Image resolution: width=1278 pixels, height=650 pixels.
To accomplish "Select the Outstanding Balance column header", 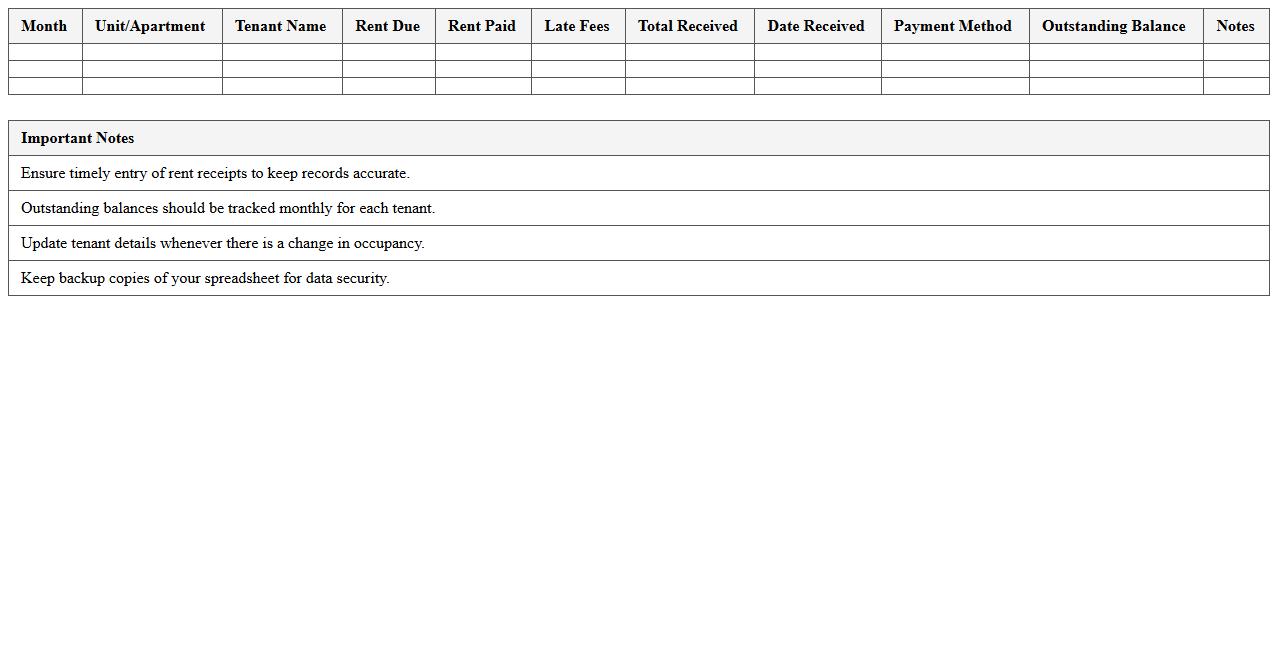I will [x=1113, y=26].
